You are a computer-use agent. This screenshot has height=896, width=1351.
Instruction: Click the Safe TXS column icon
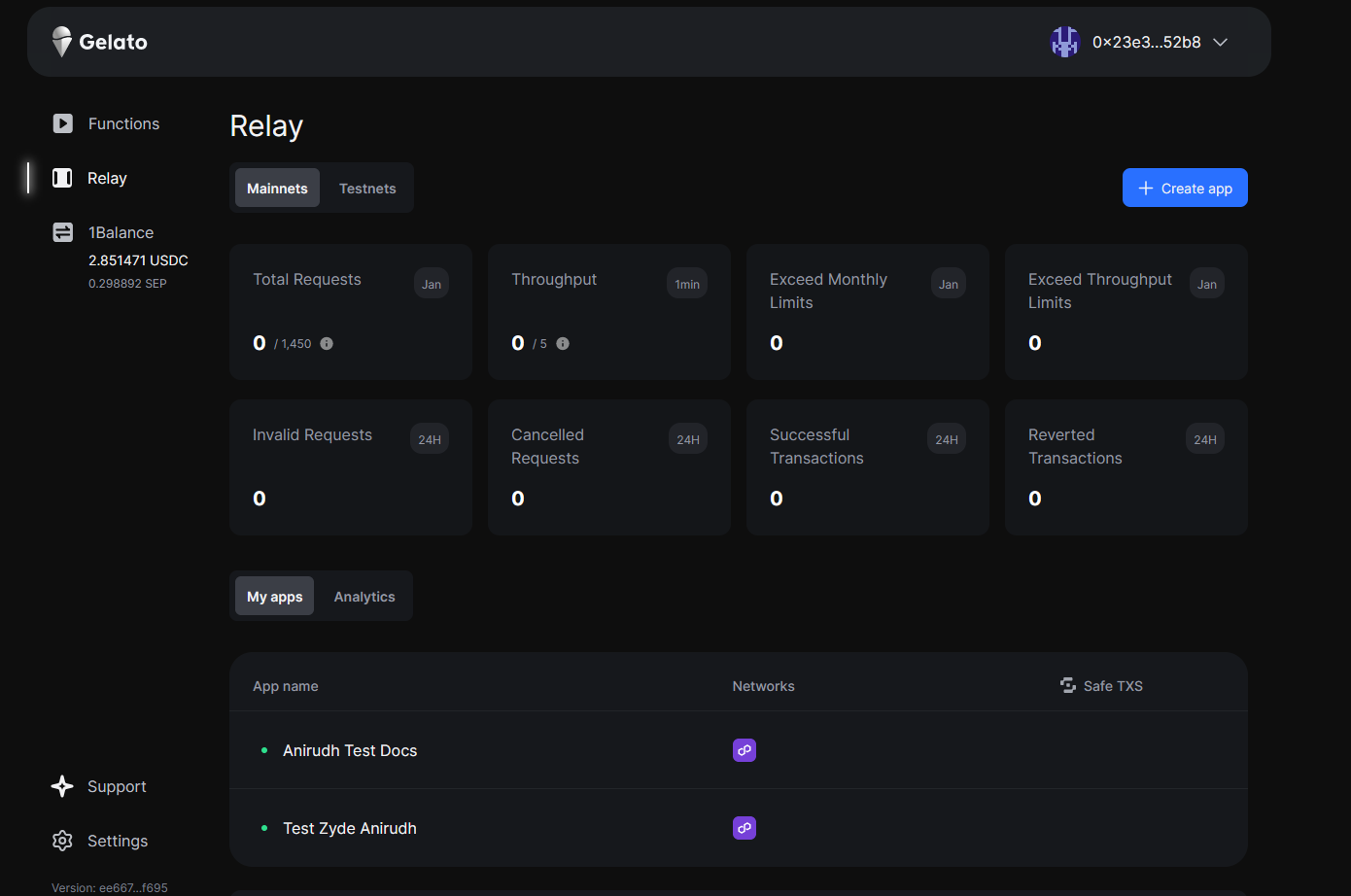1068,685
